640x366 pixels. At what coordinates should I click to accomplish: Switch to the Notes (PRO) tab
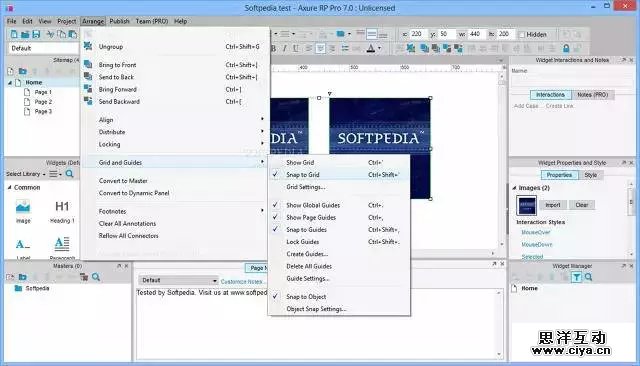click(x=593, y=95)
